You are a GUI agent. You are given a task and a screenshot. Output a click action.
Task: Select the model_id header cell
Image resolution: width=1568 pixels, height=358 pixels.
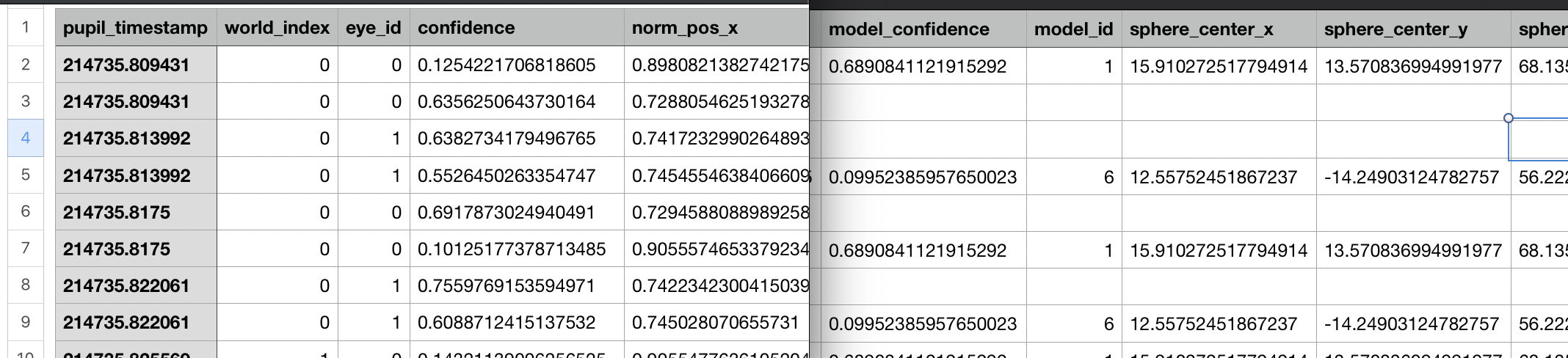click(1074, 29)
